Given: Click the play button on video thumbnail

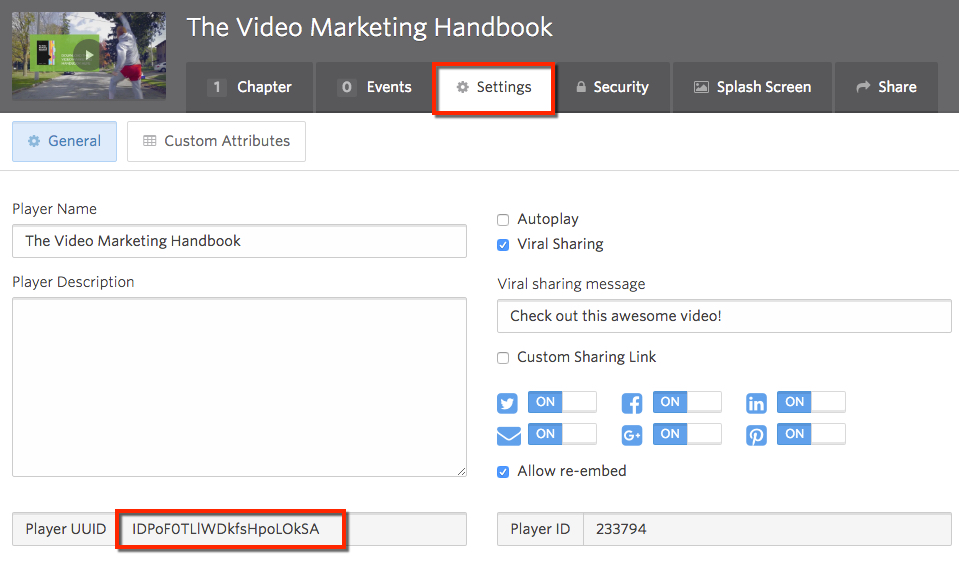Looking at the screenshot, I should click(x=90, y=56).
